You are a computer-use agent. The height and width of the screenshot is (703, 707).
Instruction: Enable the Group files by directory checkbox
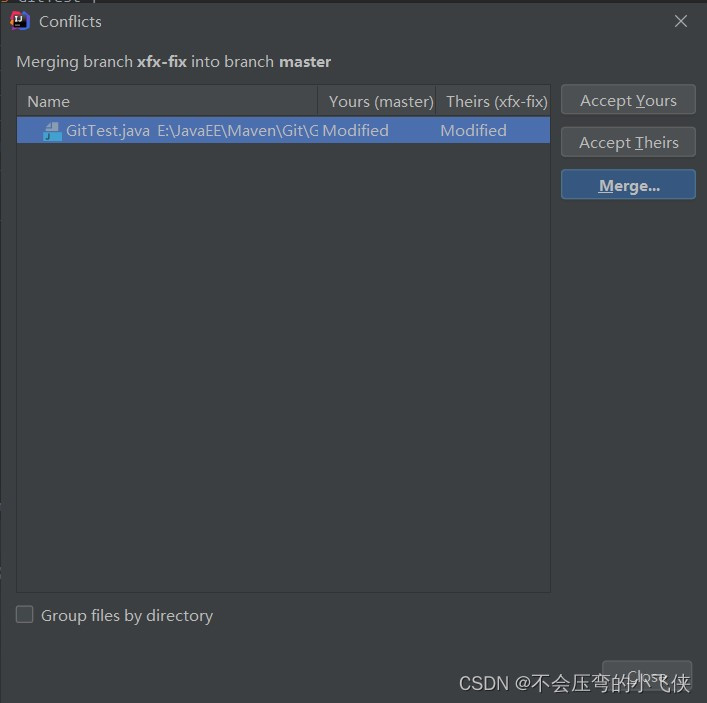(25, 615)
